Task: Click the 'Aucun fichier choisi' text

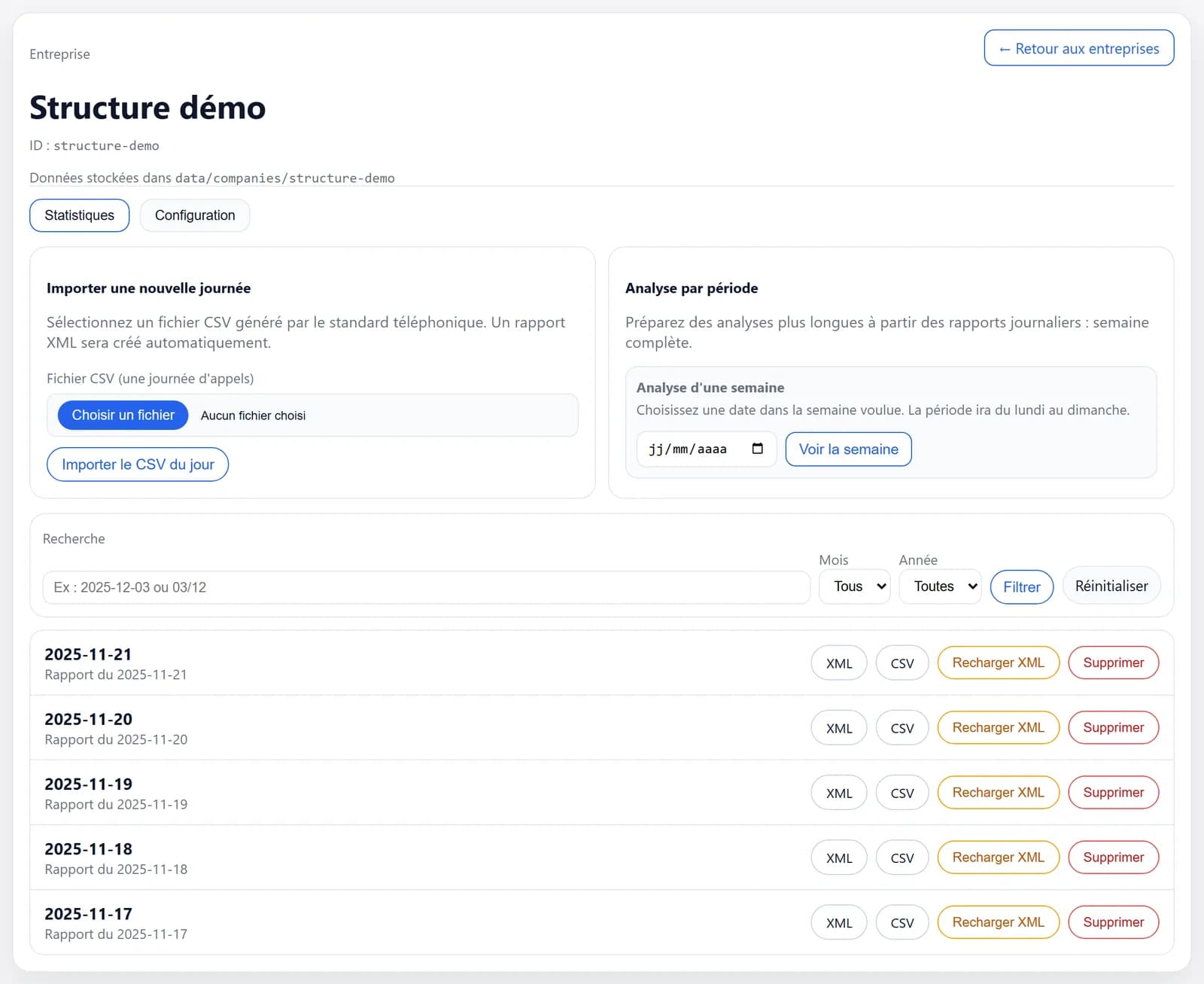Action: (x=253, y=416)
